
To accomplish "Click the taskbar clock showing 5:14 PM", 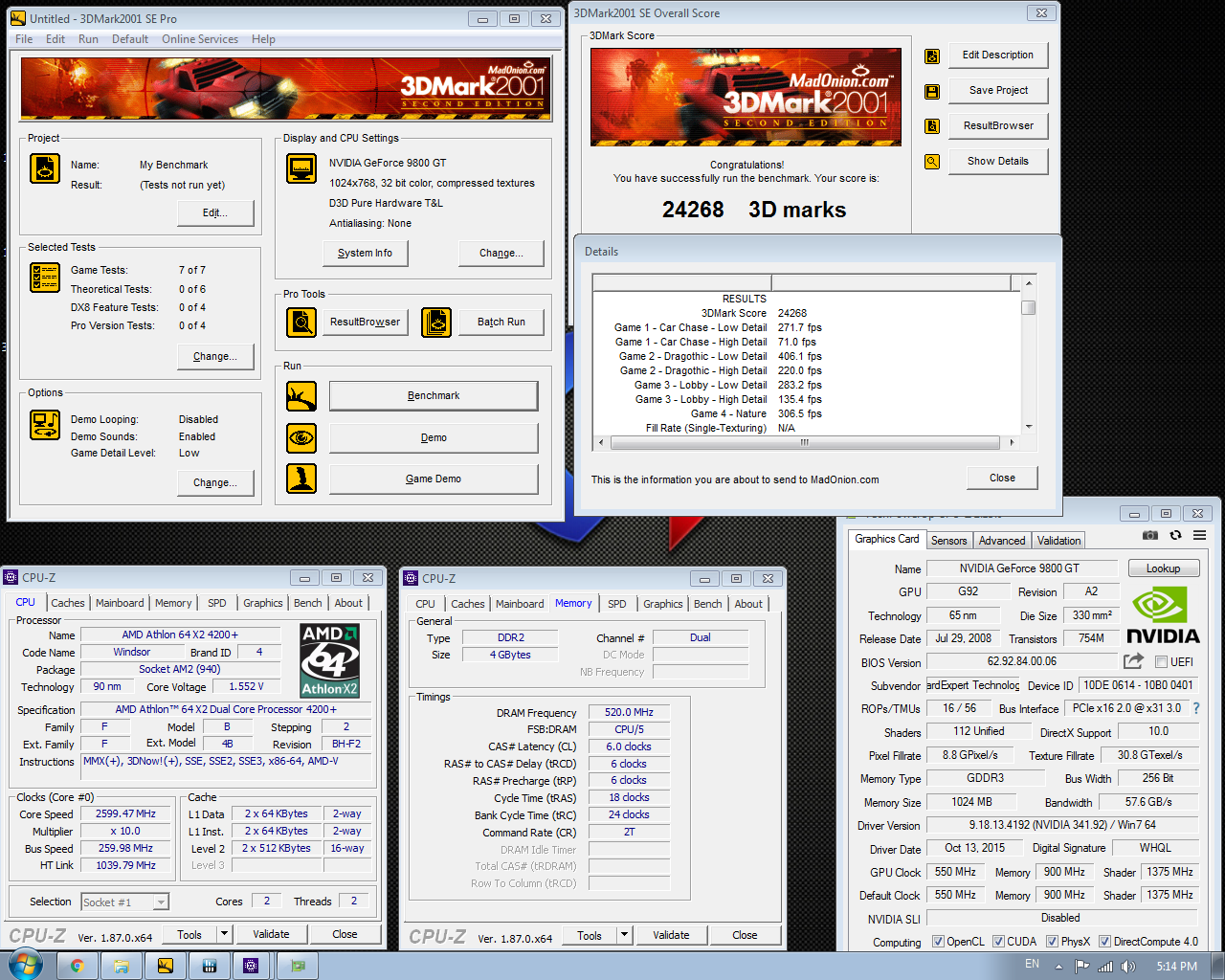I will click(1176, 967).
